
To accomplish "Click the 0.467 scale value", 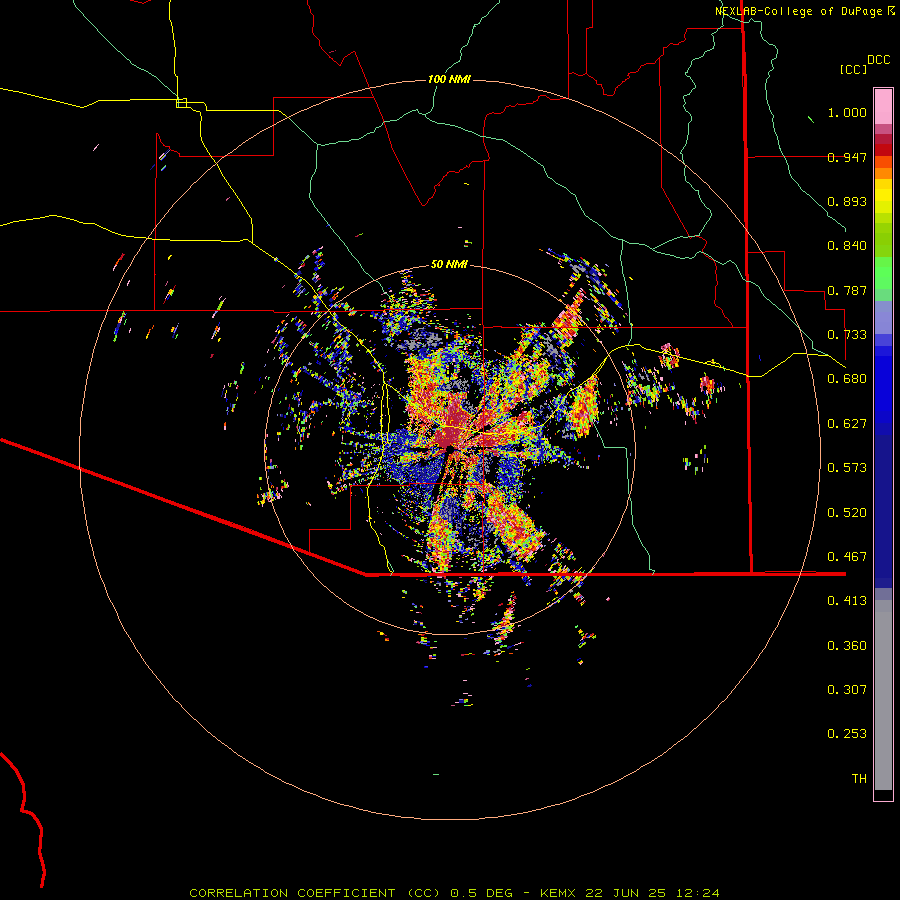I will 847,557.
